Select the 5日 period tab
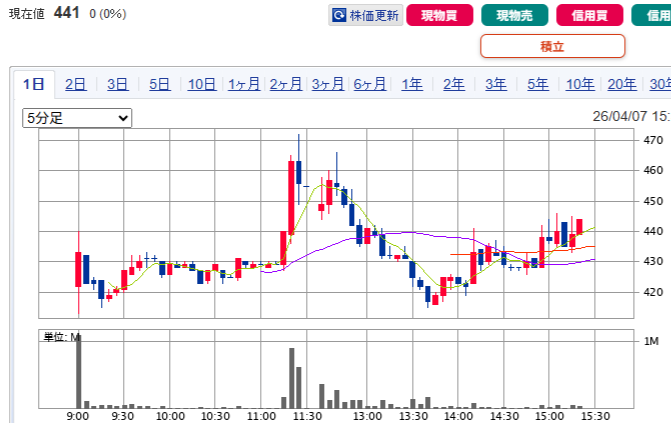Image resolution: width=671 pixels, height=423 pixels. pyautogui.click(x=160, y=84)
